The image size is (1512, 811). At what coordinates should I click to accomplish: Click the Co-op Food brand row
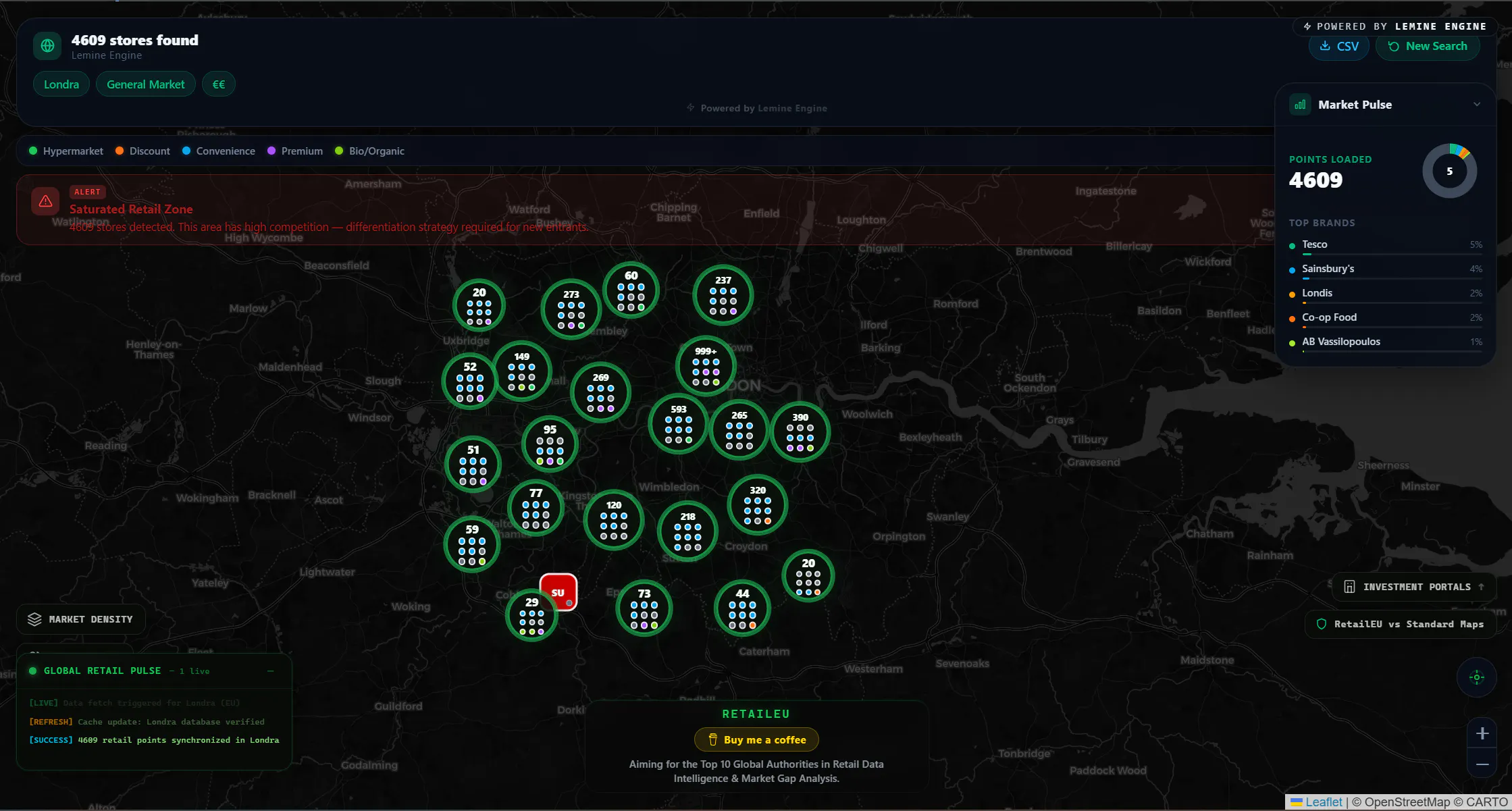click(x=1385, y=319)
